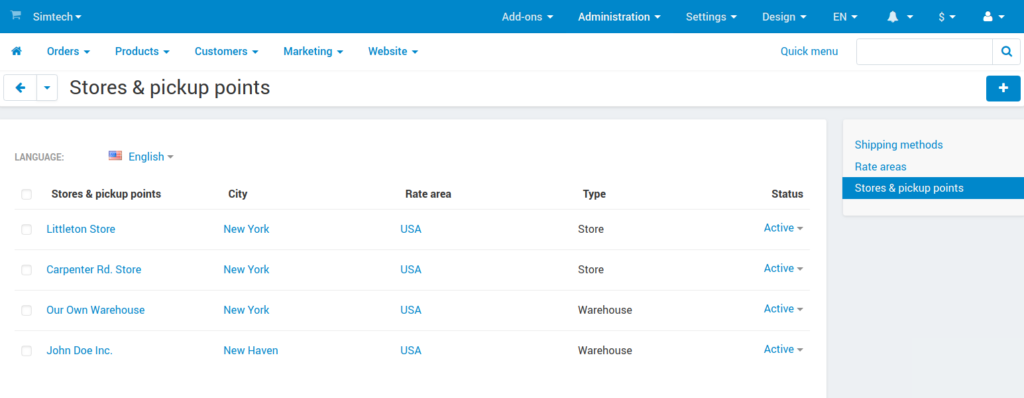This screenshot has height=398, width=1024.
Task: Open the dollar currency selector
Action: click(x=947, y=17)
